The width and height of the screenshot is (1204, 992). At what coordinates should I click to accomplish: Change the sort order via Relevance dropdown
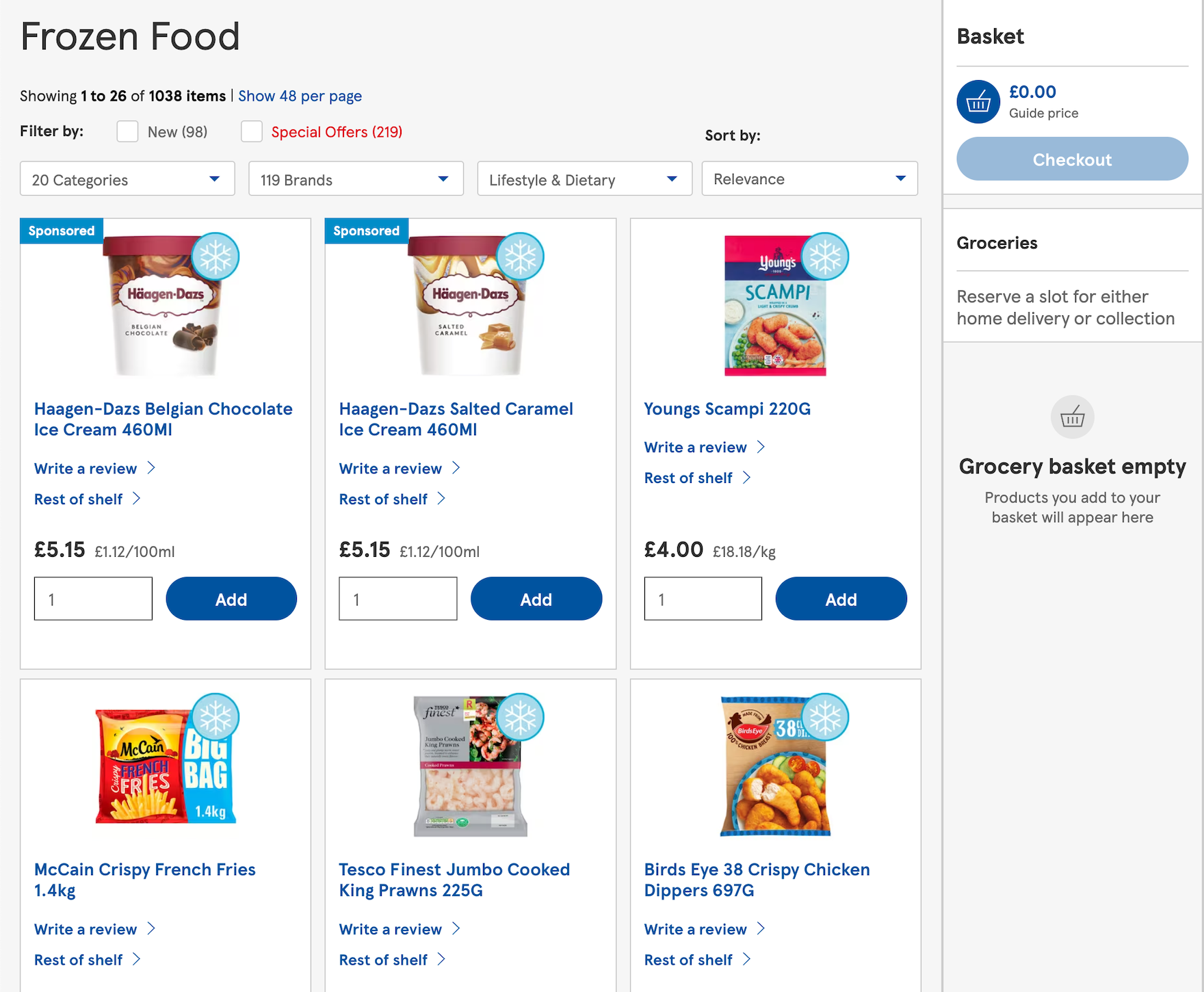click(809, 179)
